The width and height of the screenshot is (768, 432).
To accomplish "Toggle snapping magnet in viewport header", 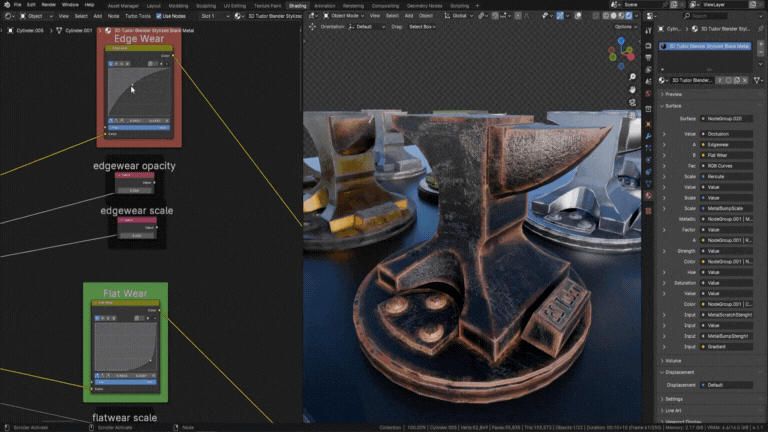I will 495,16.
